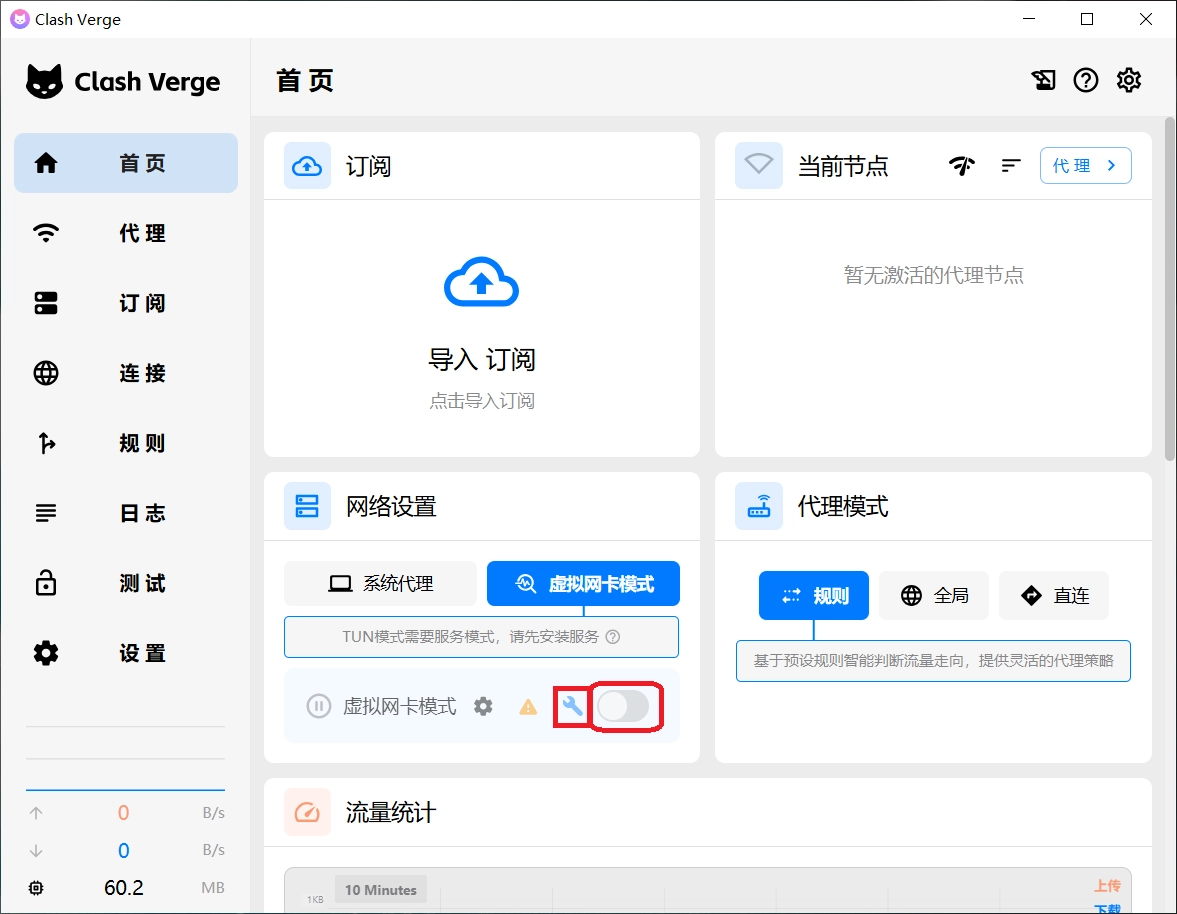Click TUN模式需要服务模式 notice text
Screen dimensions: 1177x914
pos(471,636)
